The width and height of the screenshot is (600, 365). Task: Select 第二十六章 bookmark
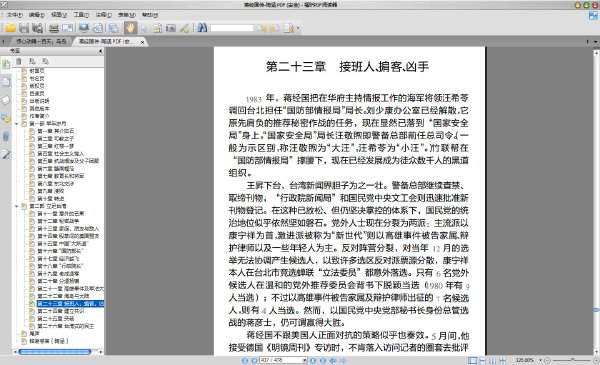65,326
